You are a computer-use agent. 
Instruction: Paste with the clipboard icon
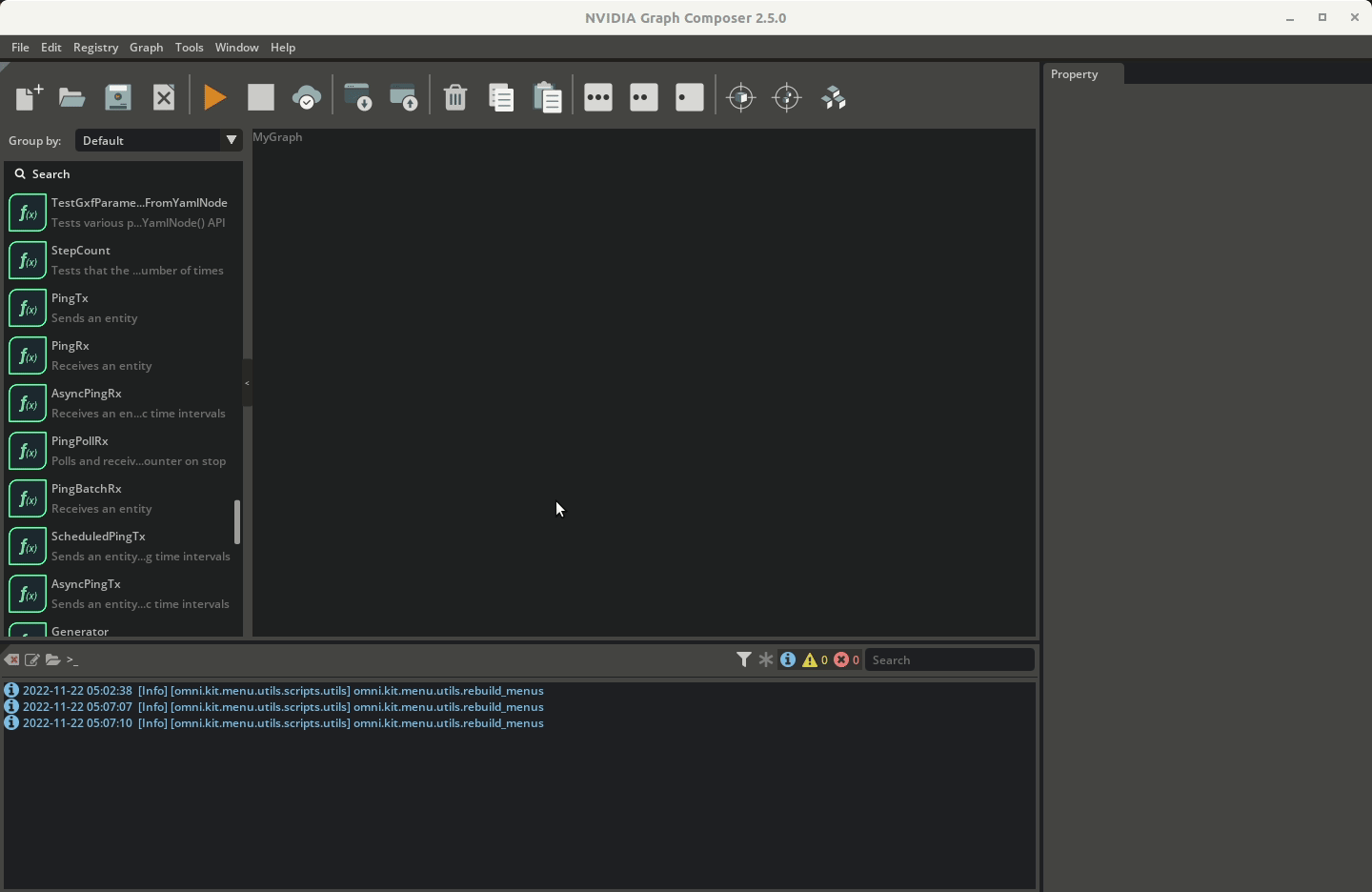(x=547, y=97)
